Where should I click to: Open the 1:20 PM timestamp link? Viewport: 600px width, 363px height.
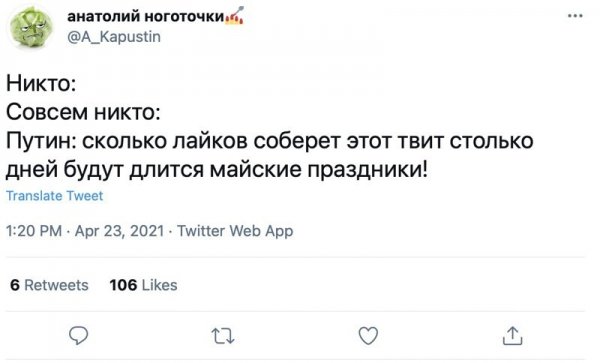(x=34, y=231)
